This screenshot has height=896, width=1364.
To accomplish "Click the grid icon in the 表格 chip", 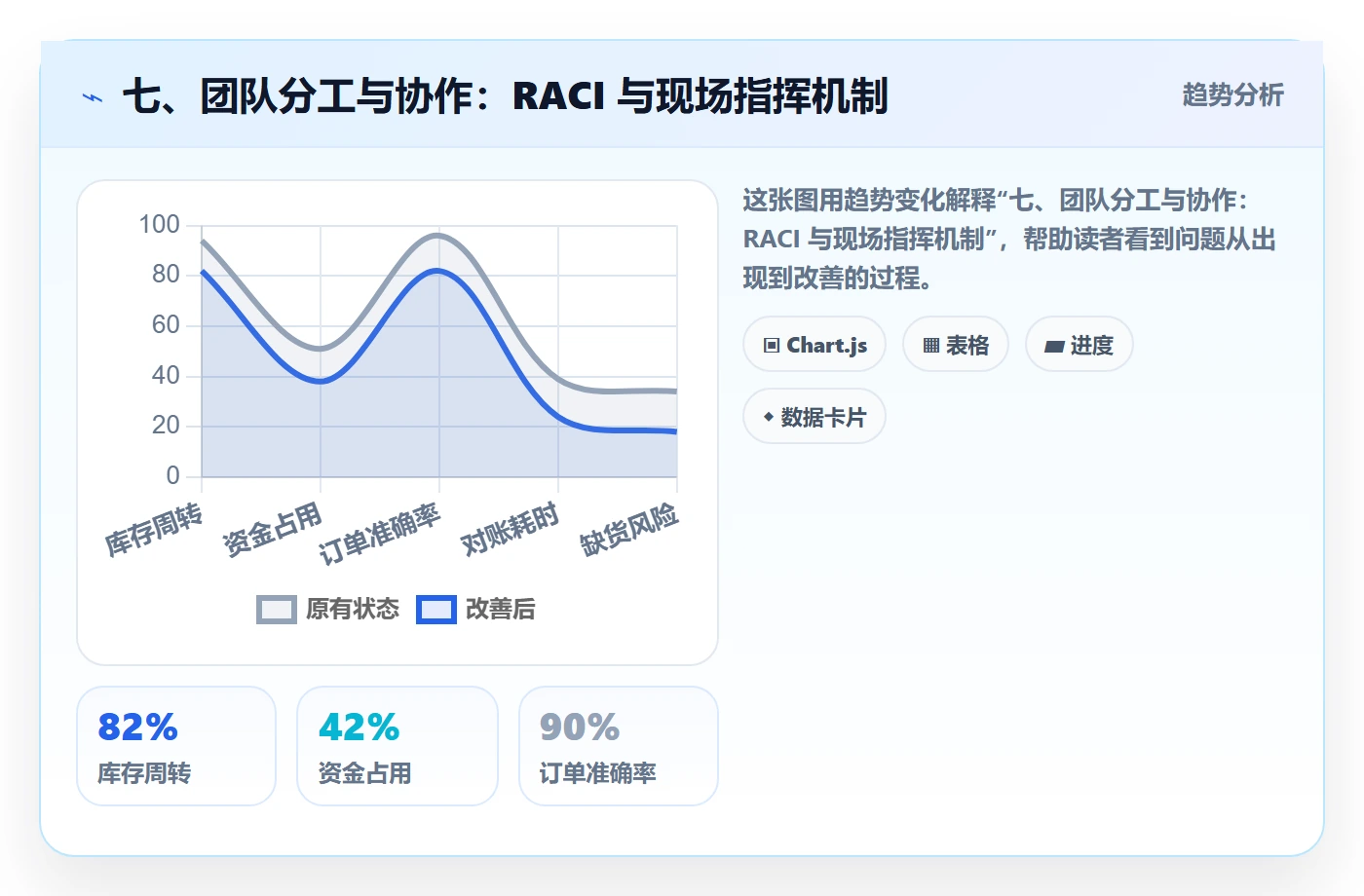I will (931, 346).
